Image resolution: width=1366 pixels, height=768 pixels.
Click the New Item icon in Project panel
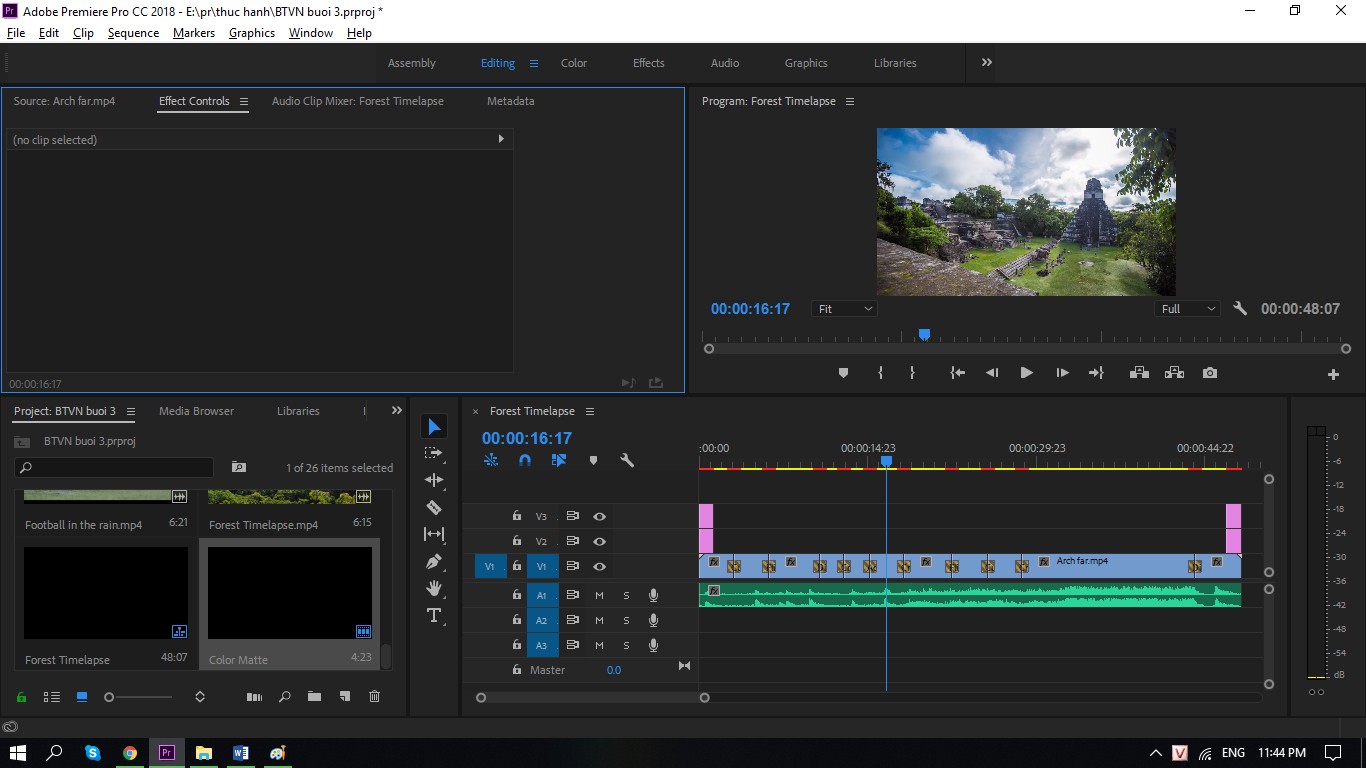coord(344,697)
